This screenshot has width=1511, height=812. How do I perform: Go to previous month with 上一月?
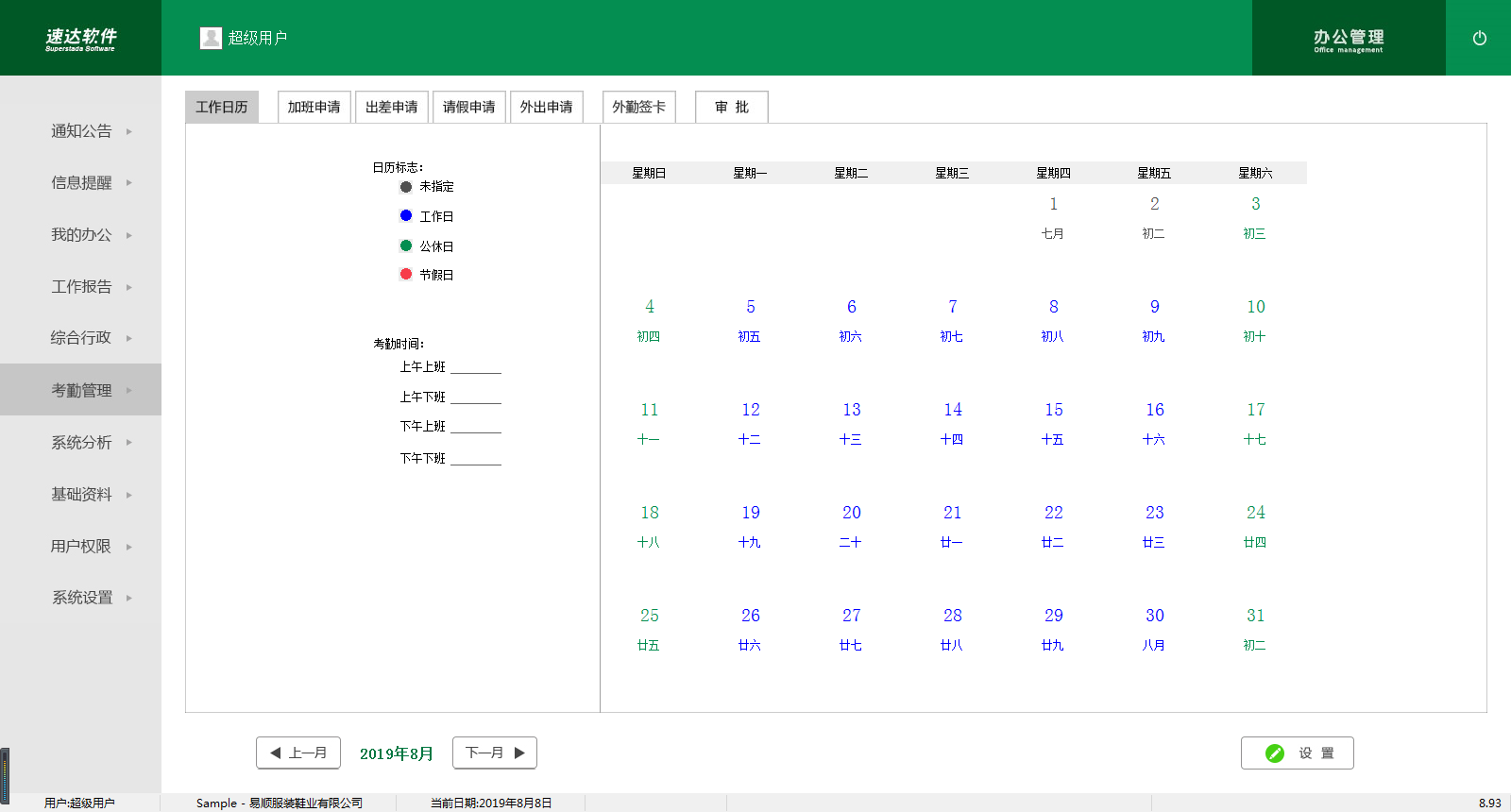tap(298, 753)
